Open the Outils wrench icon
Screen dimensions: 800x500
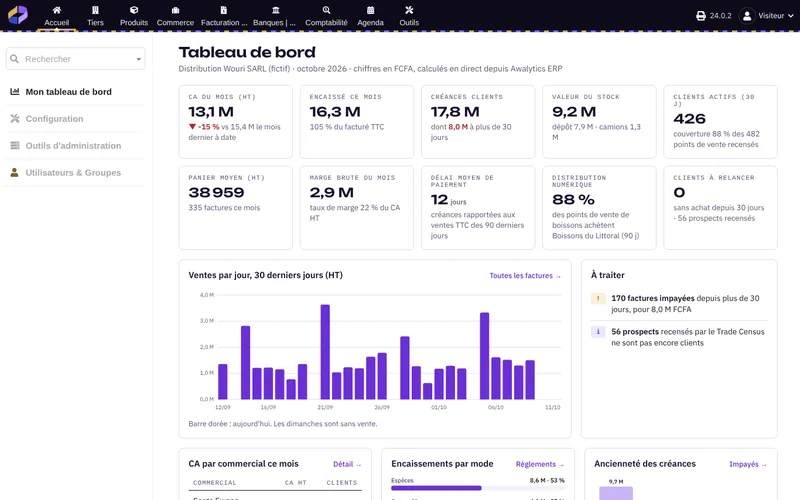coord(409,10)
